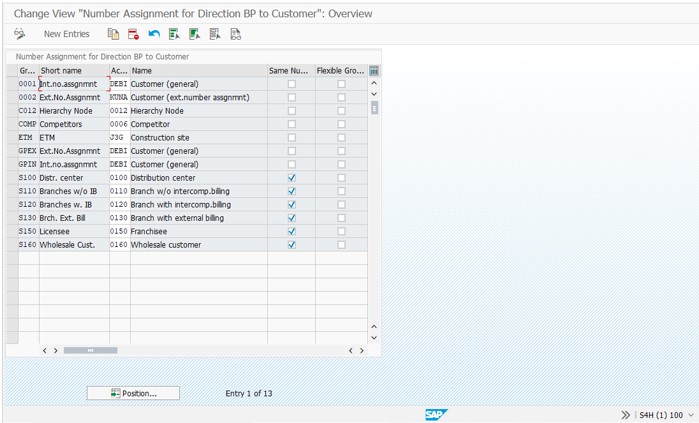The width and height of the screenshot is (699, 423).
Task: Click the New Entries button
Action: [66, 34]
